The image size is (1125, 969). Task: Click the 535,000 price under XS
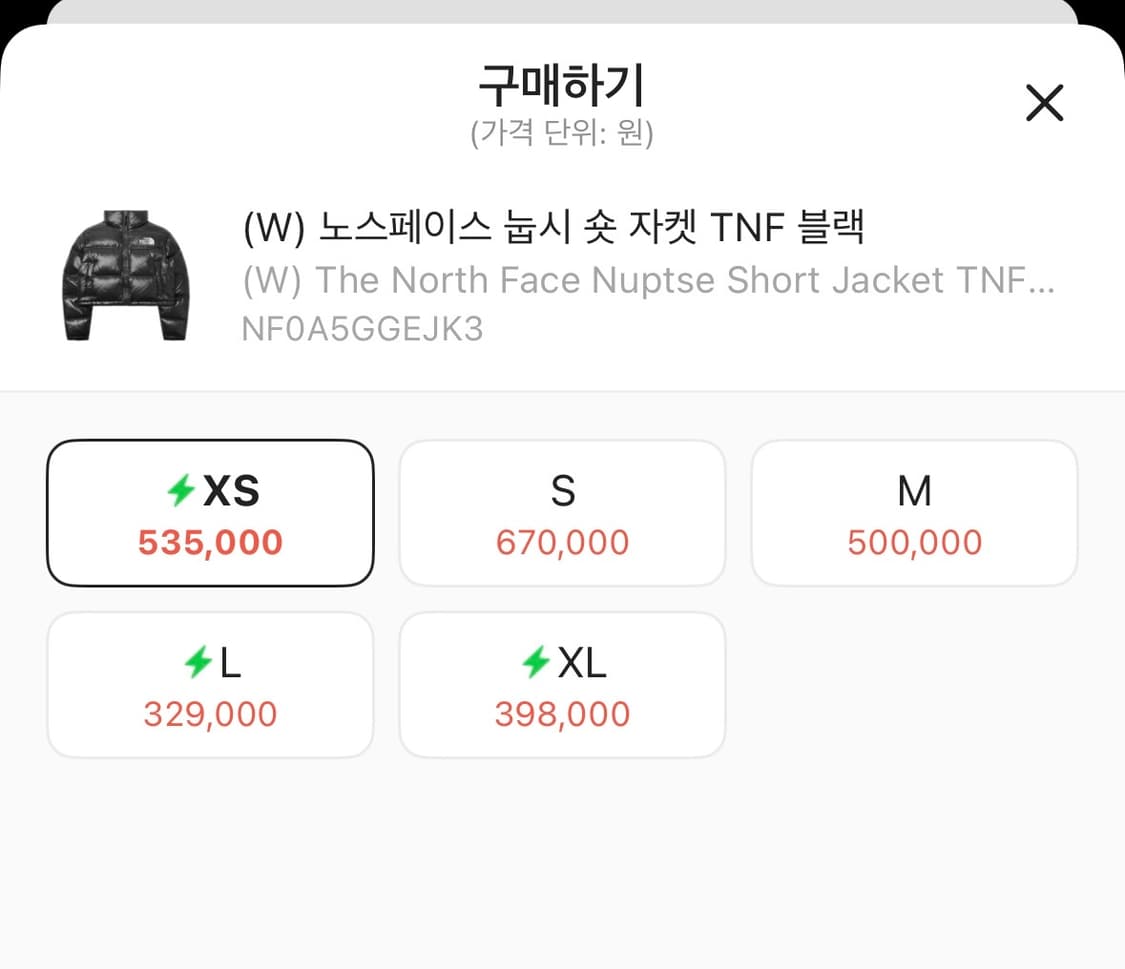click(x=210, y=542)
